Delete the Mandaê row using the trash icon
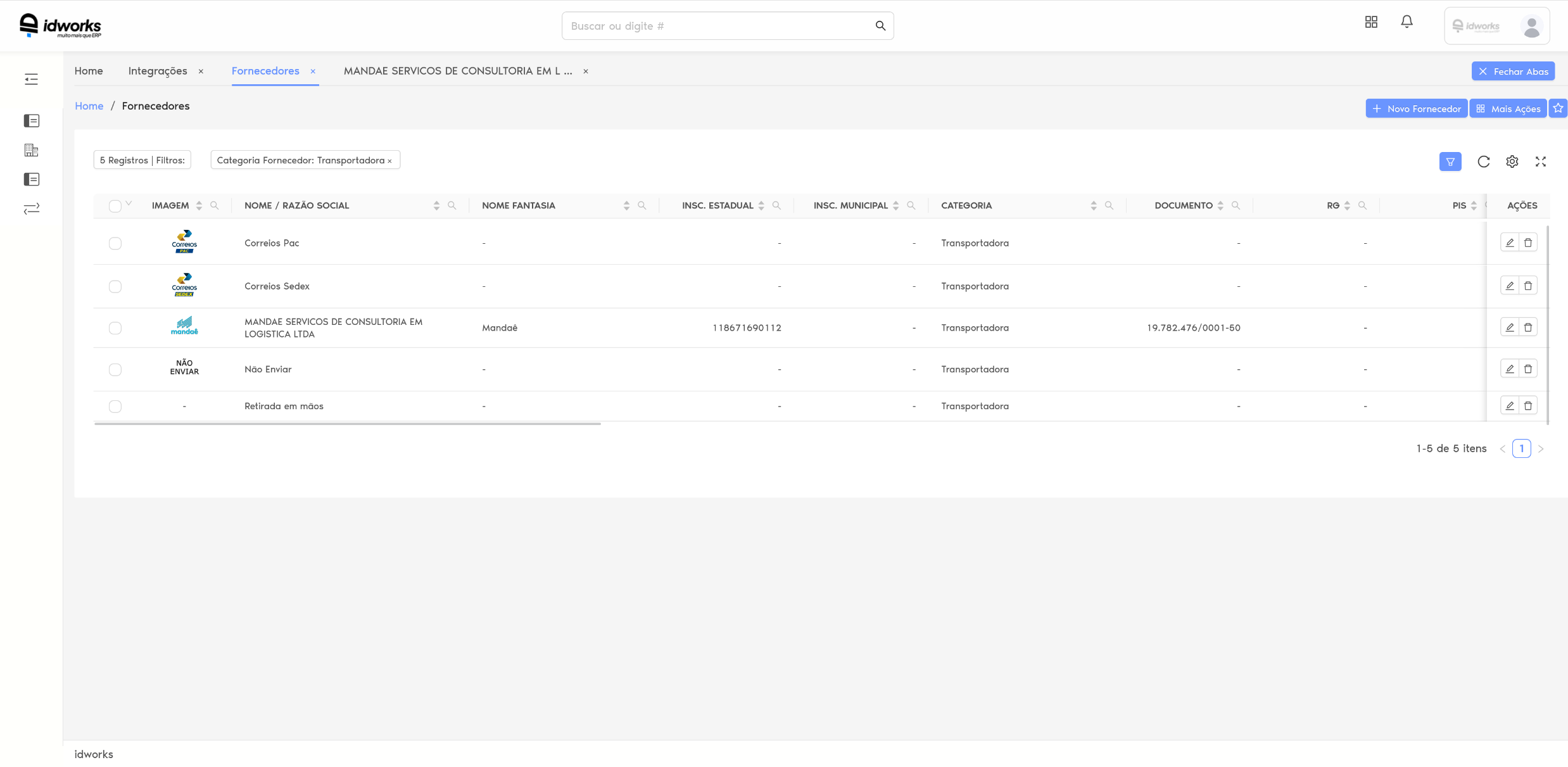This screenshot has width=1568, height=767. tap(1528, 327)
